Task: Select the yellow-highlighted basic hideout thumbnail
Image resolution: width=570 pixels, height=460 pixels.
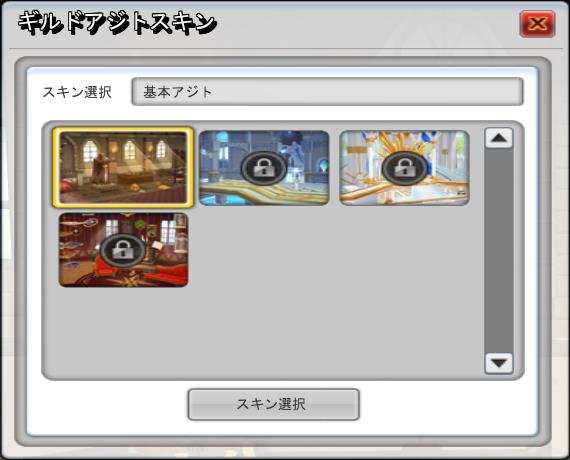Action: click(x=123, y=167)
